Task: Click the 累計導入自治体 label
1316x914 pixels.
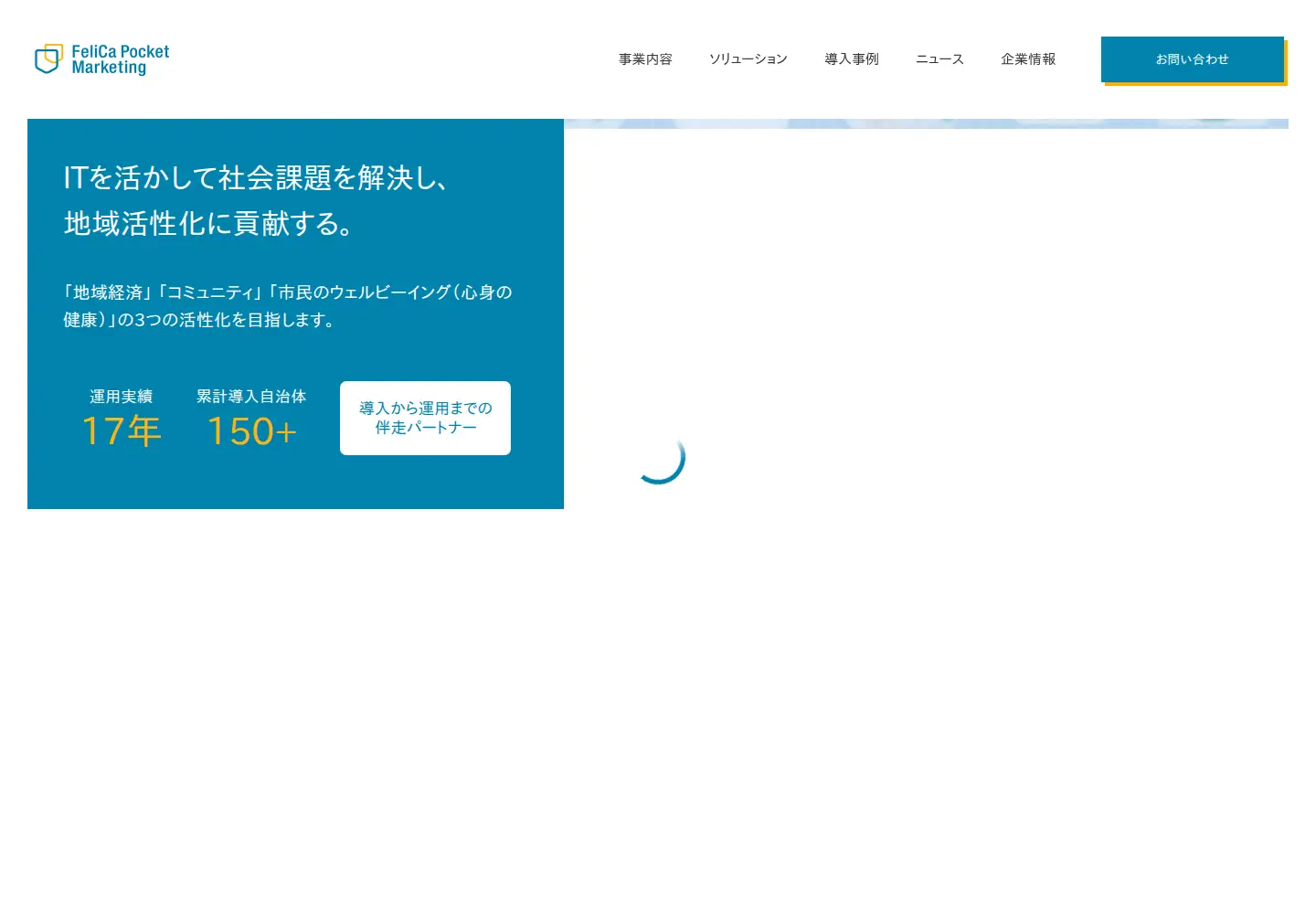Action: pyautogui.click(x=251, y=397)
